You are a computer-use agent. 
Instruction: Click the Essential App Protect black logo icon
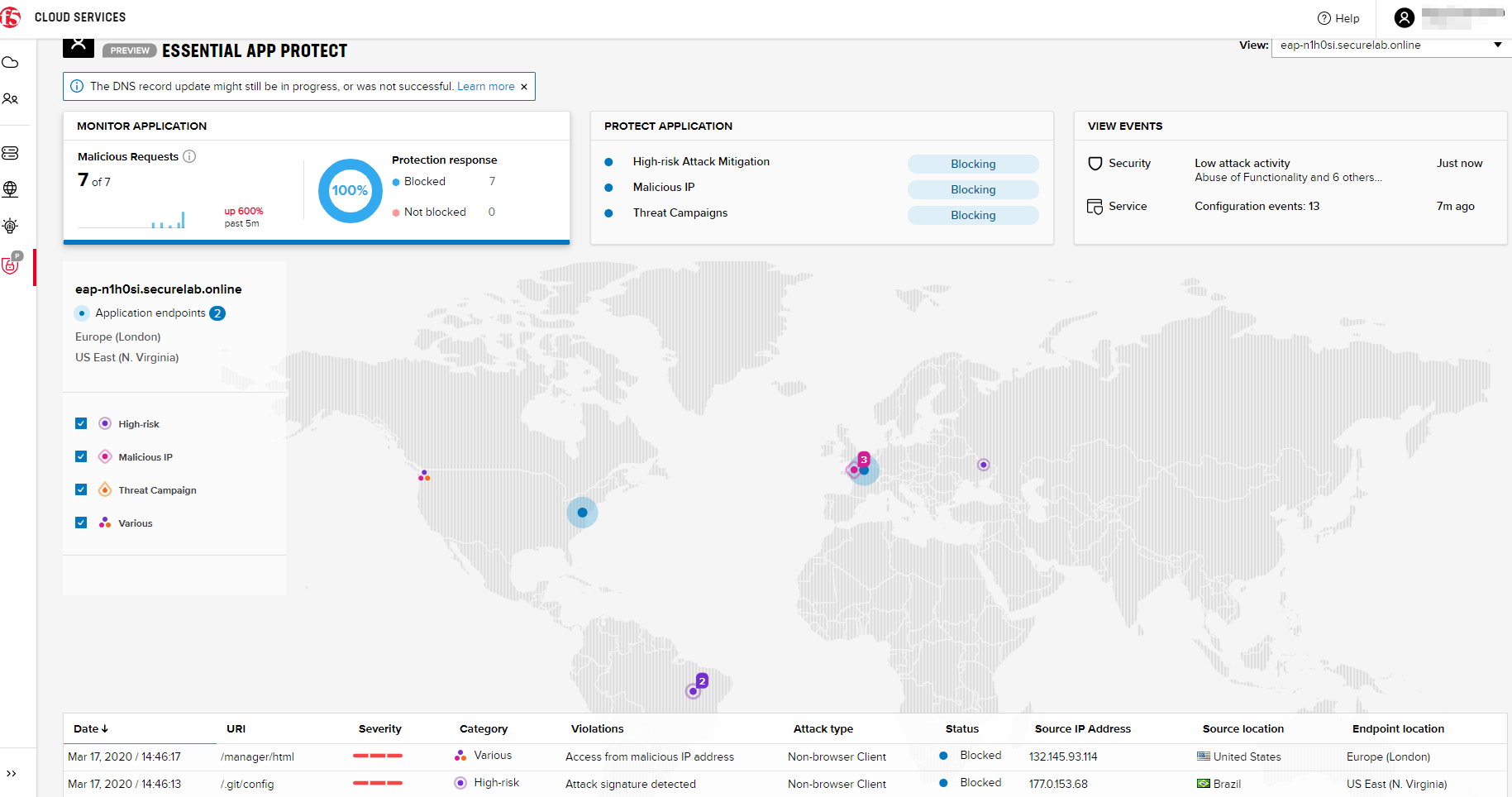tap(79, 46)
